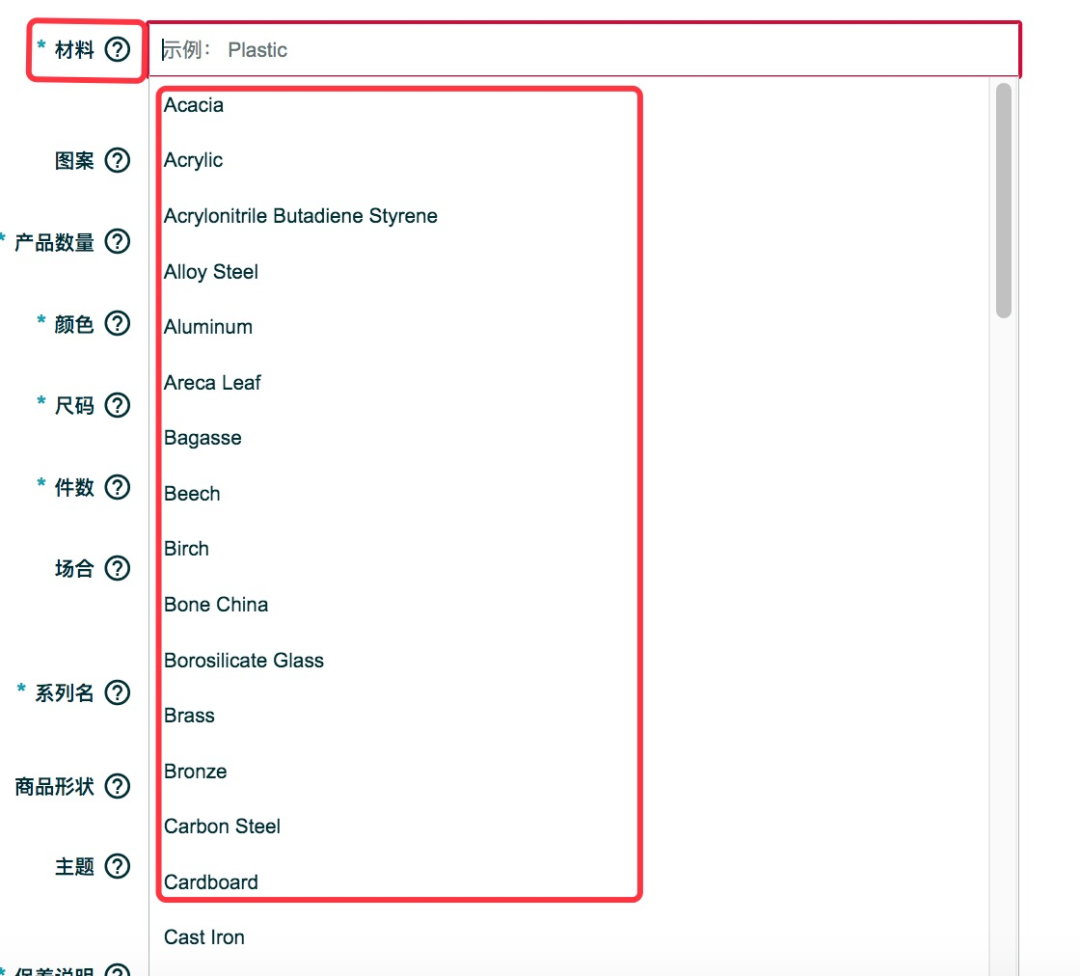Pick the Bagasse material entry
The height and width of the screenshot is (976, 1080).
click(202, 438)
